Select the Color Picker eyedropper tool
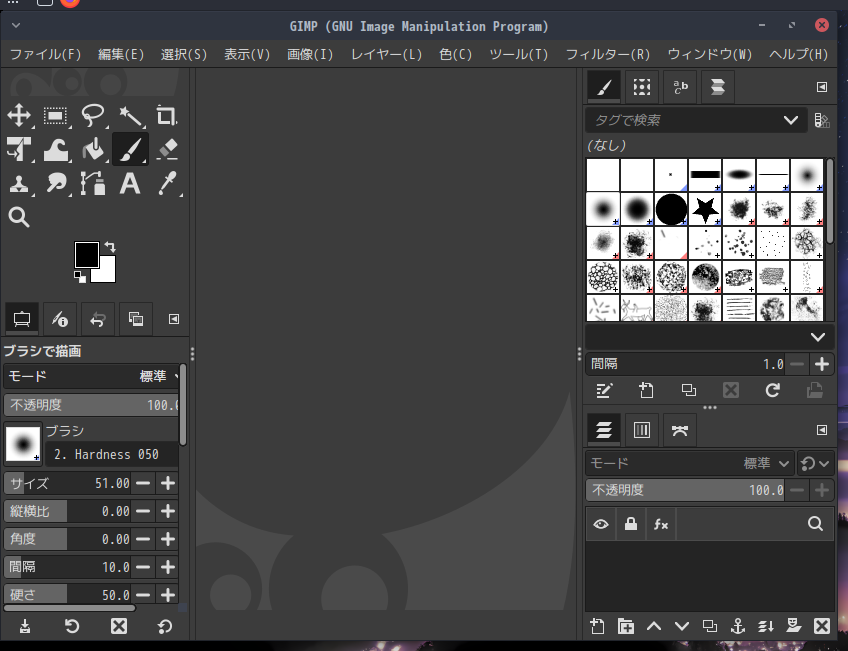Screen dimensions: 848x651 (x=167, y=183)
